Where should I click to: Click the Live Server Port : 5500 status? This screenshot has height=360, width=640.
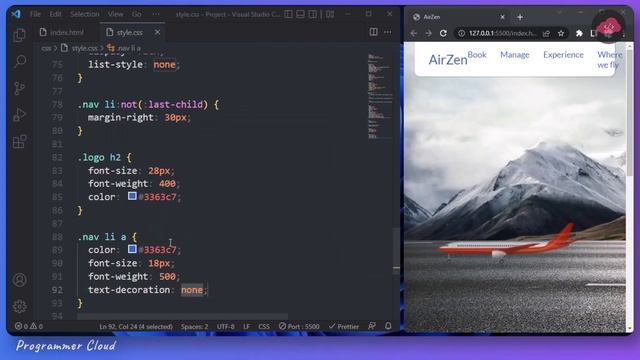click(x=299, y=327)
